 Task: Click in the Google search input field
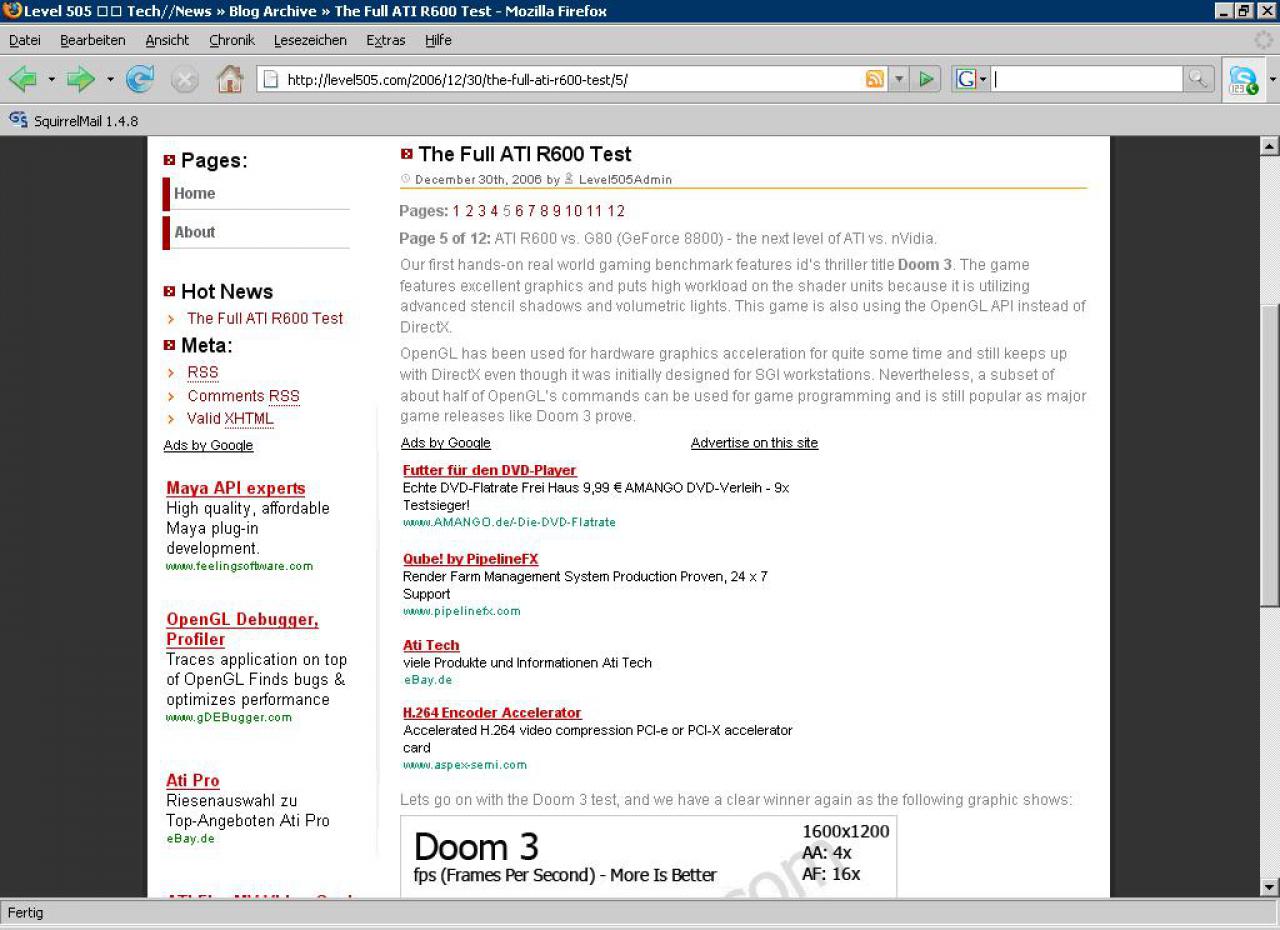point(1087,79)
